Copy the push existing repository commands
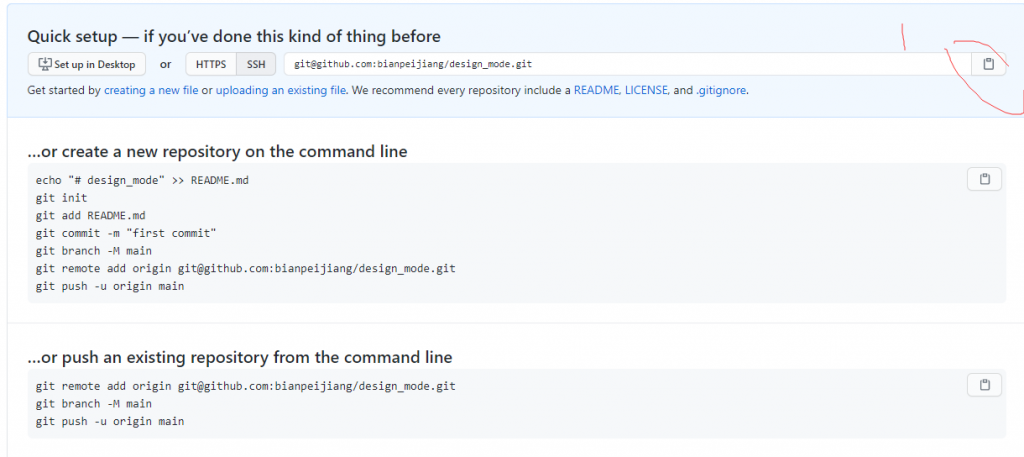Screen dimensions: 1024x457 click(x=984, y=385)
